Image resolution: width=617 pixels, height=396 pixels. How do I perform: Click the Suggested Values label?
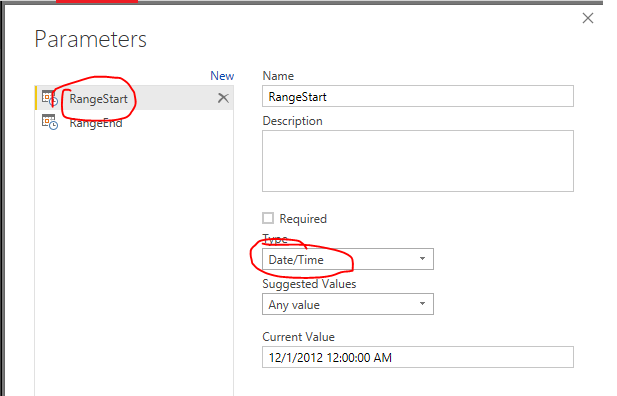click(x=309, y=284)
